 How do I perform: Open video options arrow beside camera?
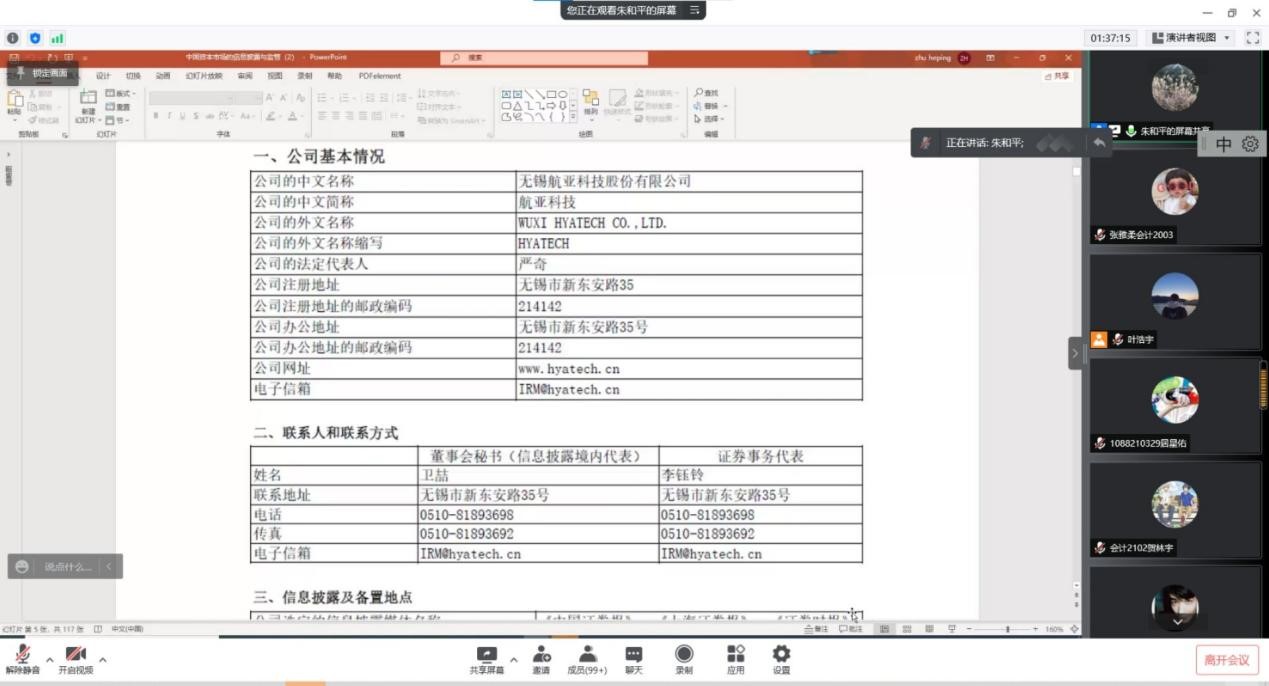coord(102,660)
